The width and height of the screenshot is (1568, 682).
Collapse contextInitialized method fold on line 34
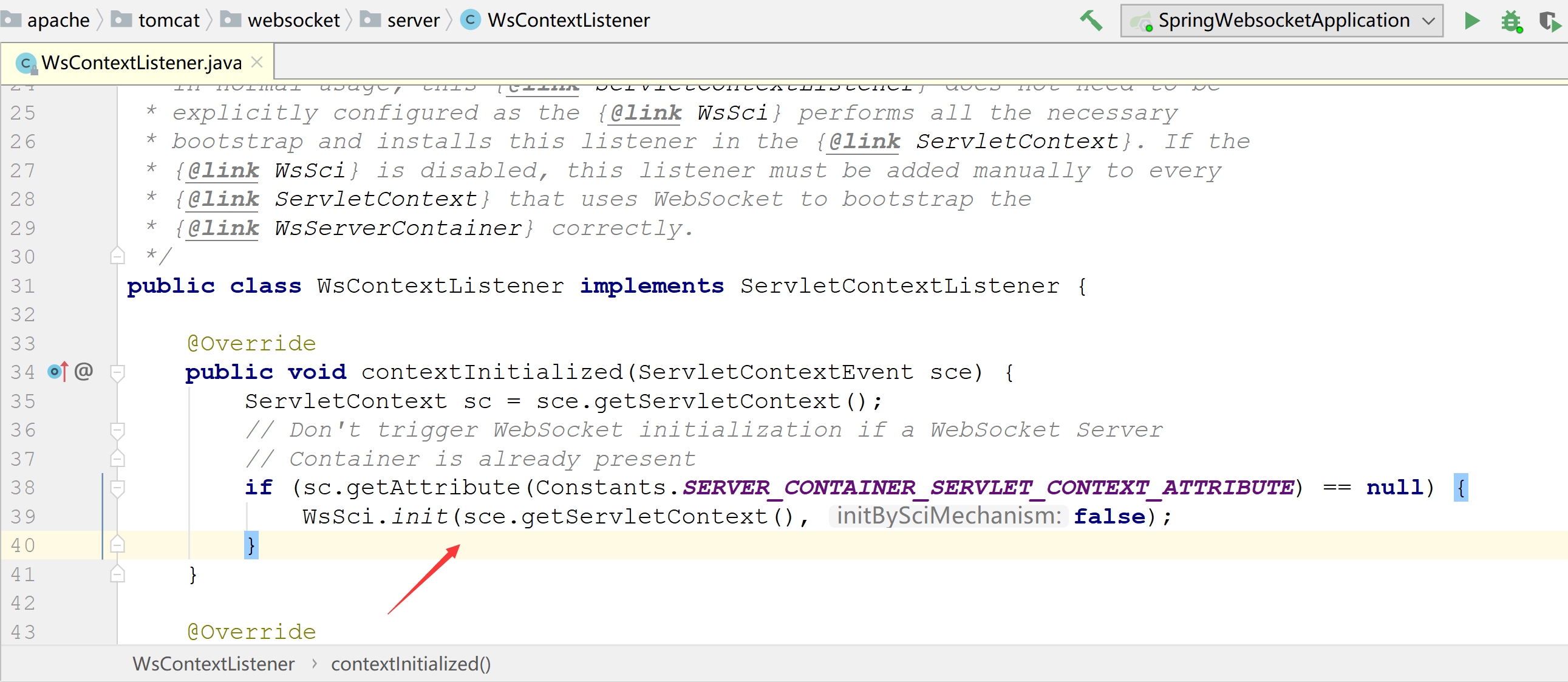coord(117,372)
